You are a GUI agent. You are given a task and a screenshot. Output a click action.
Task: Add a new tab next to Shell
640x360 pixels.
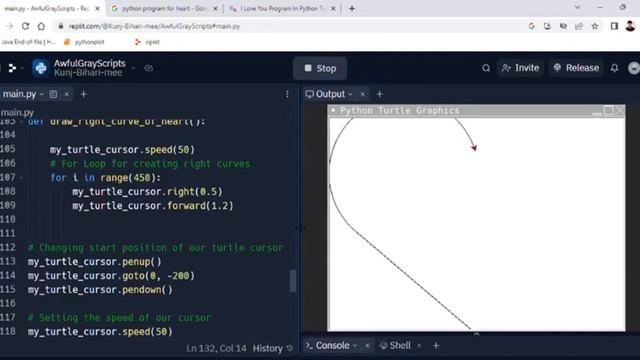click(x=436, y=346)
